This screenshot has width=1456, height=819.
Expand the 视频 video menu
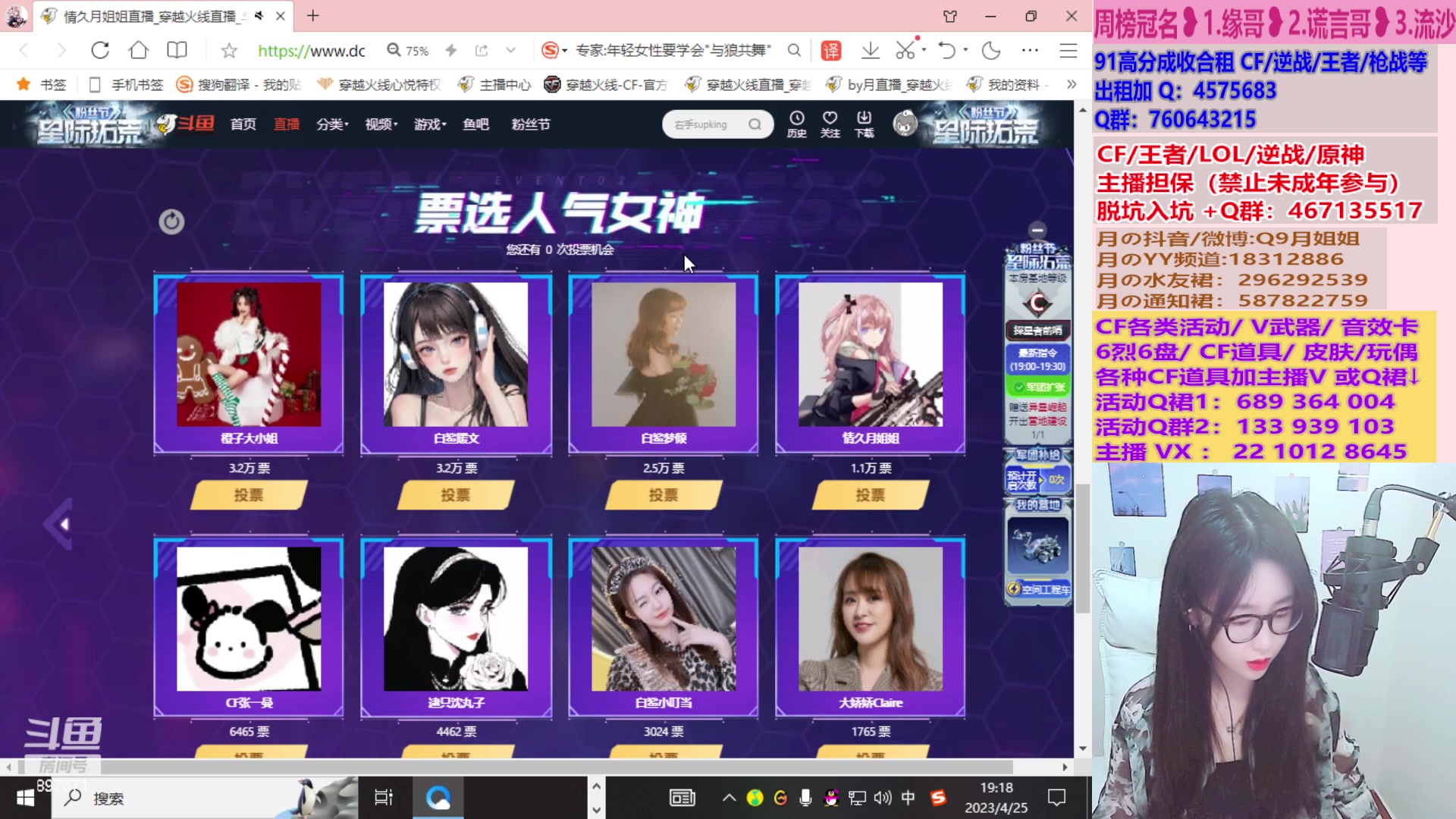[x=381, y=124]
